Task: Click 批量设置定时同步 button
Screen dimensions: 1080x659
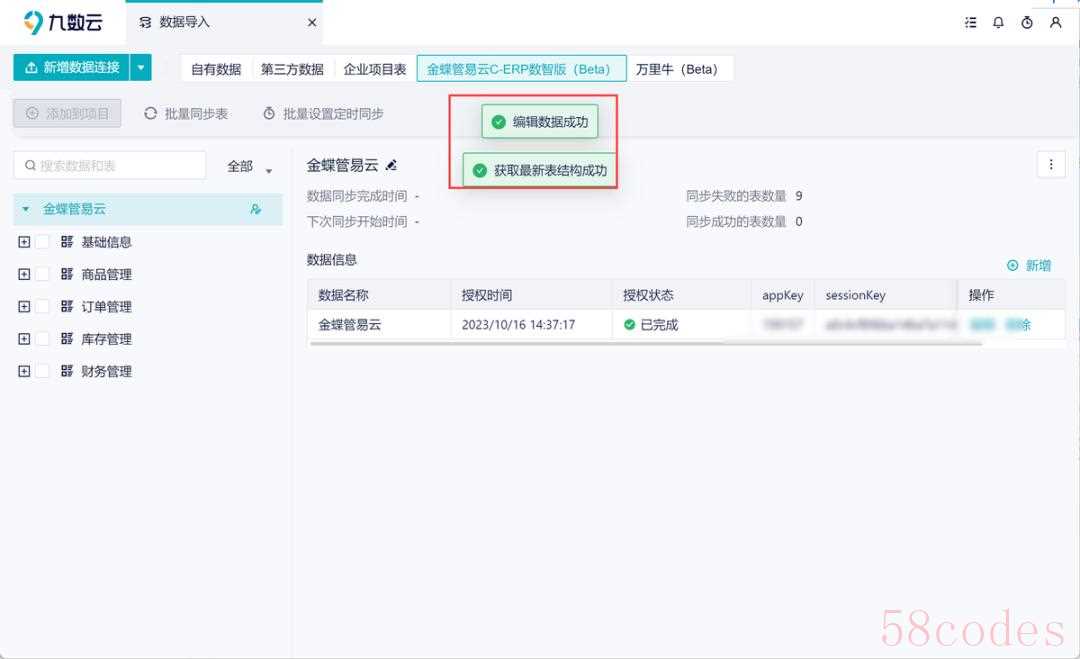Action: [x=323, y=114]
